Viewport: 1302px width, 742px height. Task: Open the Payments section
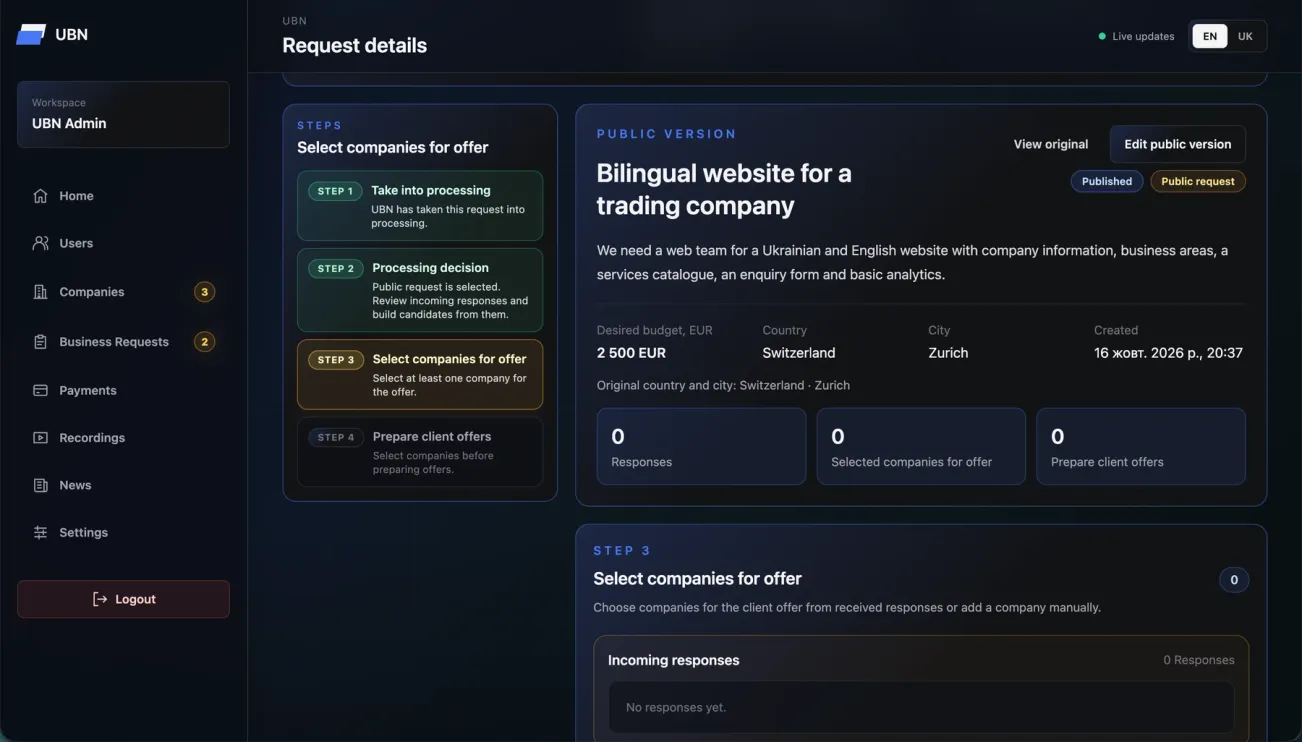pyautogui.click(x=123, y=390)
